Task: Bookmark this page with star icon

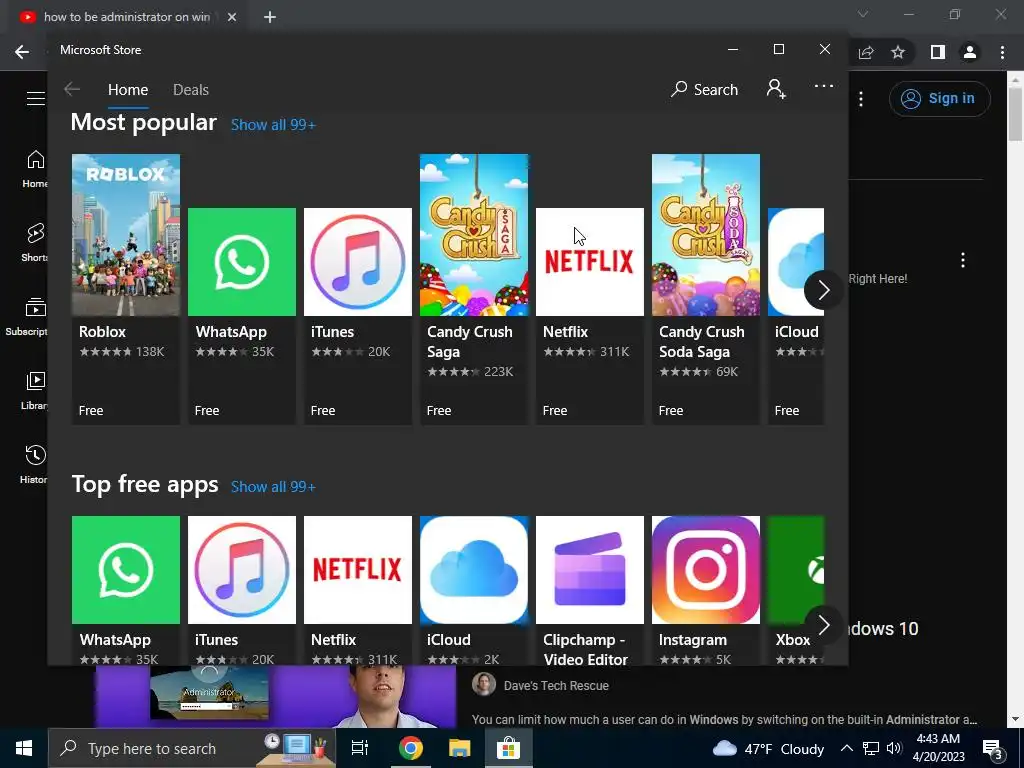Action: point(898,52)
